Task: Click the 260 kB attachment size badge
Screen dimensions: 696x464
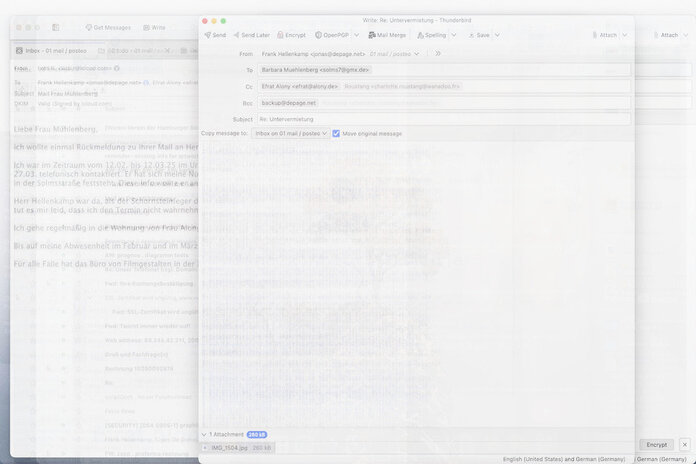Action: pyautogui.click(x=257, y=434)
